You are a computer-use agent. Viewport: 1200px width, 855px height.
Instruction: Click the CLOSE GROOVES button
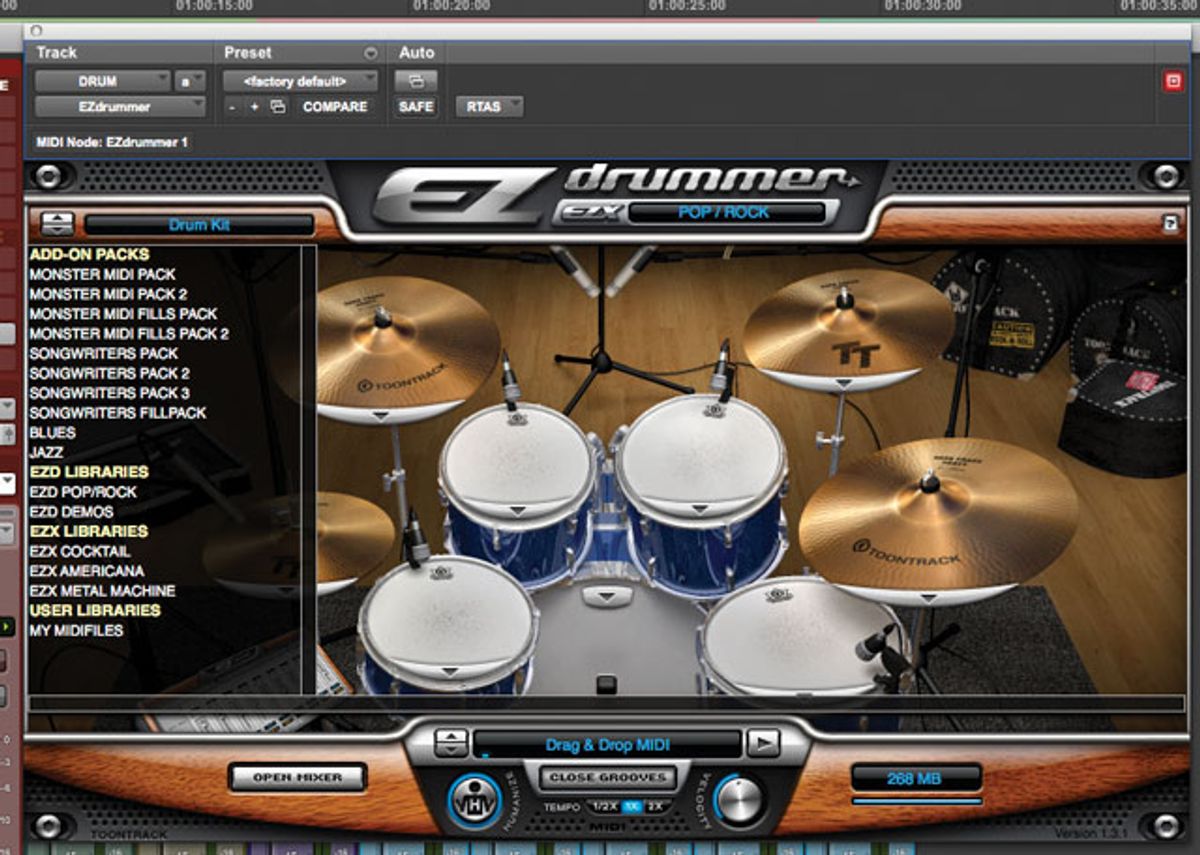tap(608, 777)
